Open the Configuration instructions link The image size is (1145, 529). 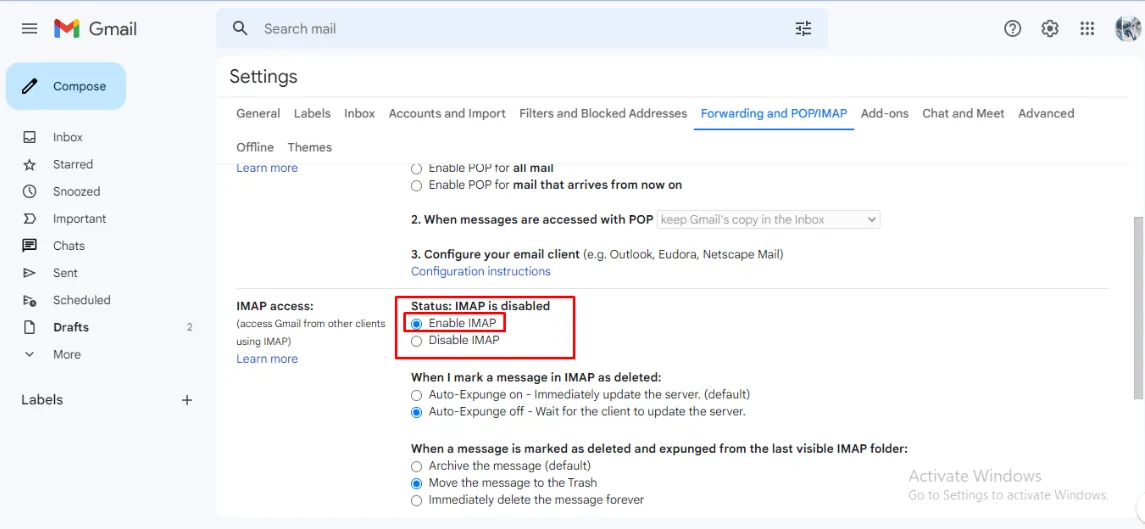480,271
